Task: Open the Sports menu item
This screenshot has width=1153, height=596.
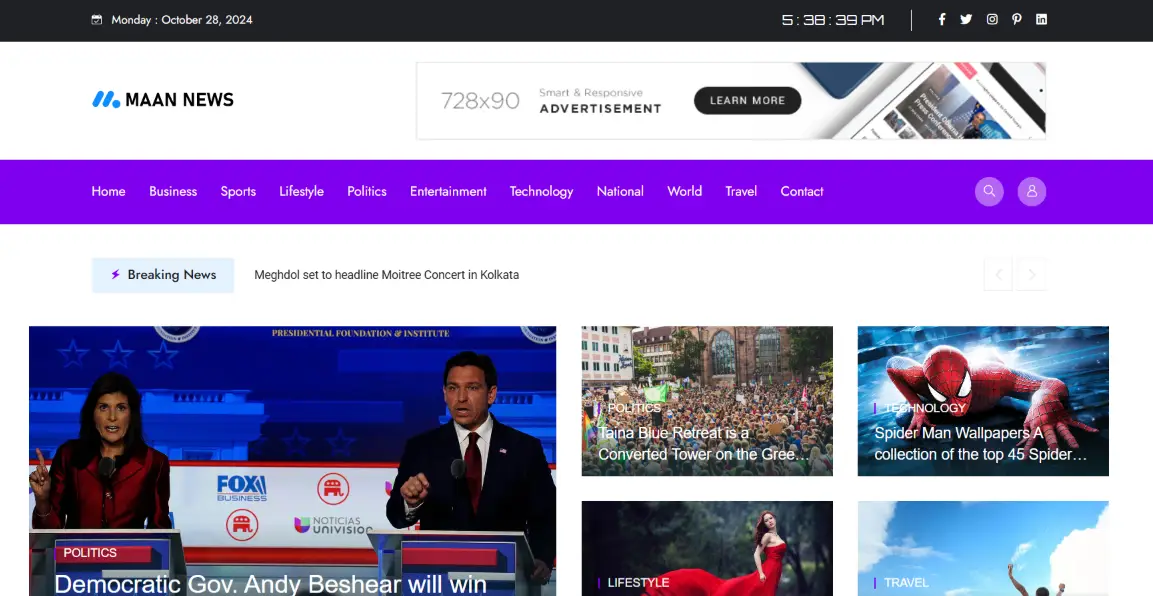Action: [238, 191]
